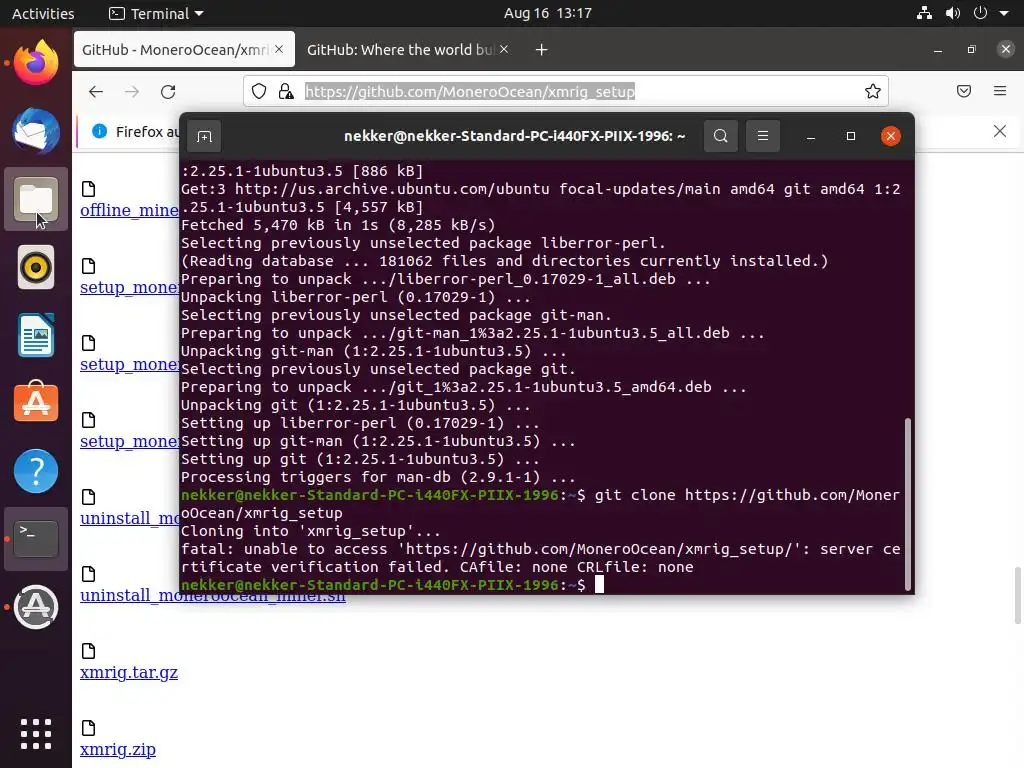
Task: Open the offline_miner file link
Action: (x=129, y=210)
